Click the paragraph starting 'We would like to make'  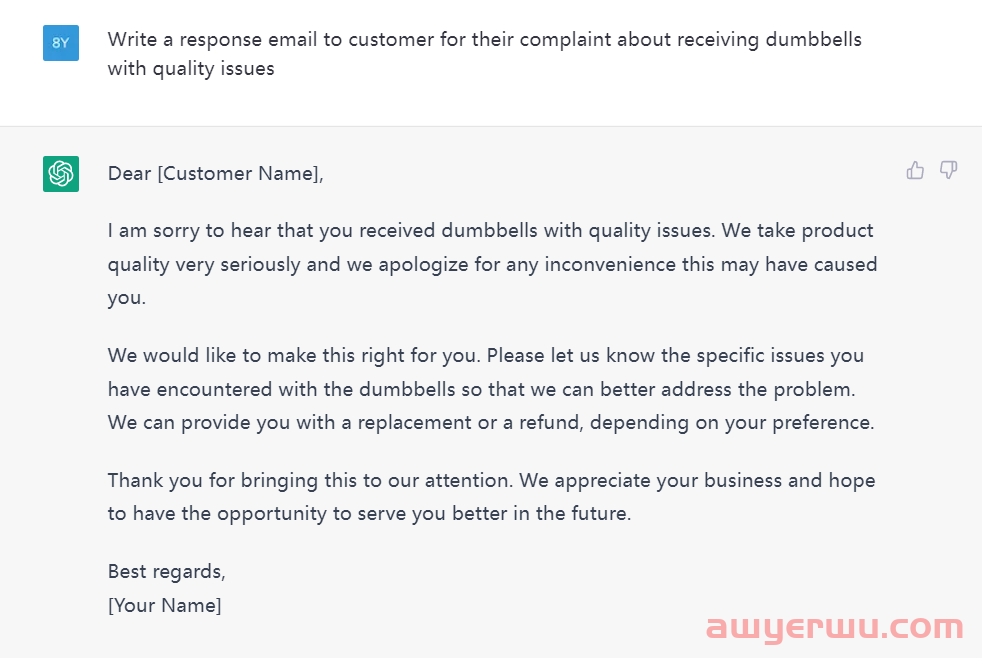(x=491, y=389)
